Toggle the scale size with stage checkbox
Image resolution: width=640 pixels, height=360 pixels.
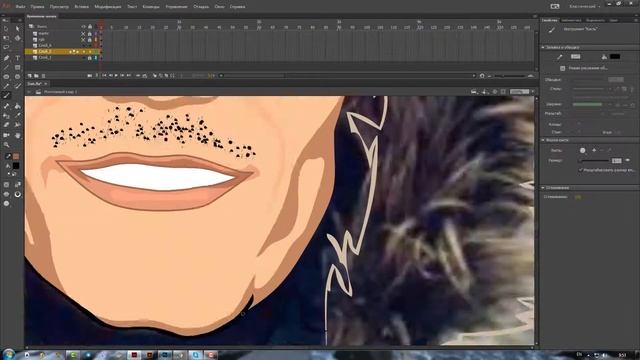click(580, 170)
